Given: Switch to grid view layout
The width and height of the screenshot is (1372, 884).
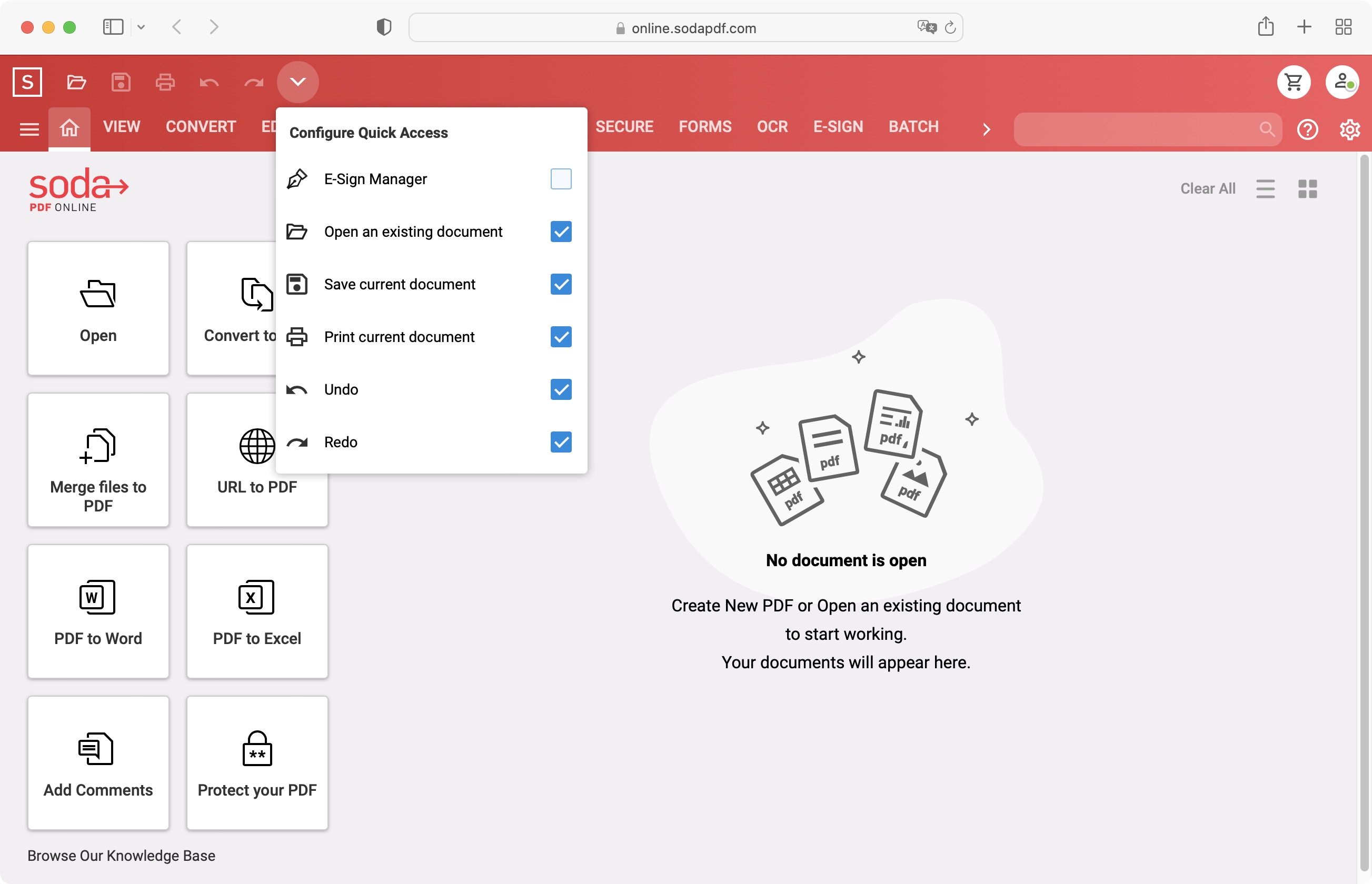Looking at the screenshot, I should click(x=1307, y=188).
